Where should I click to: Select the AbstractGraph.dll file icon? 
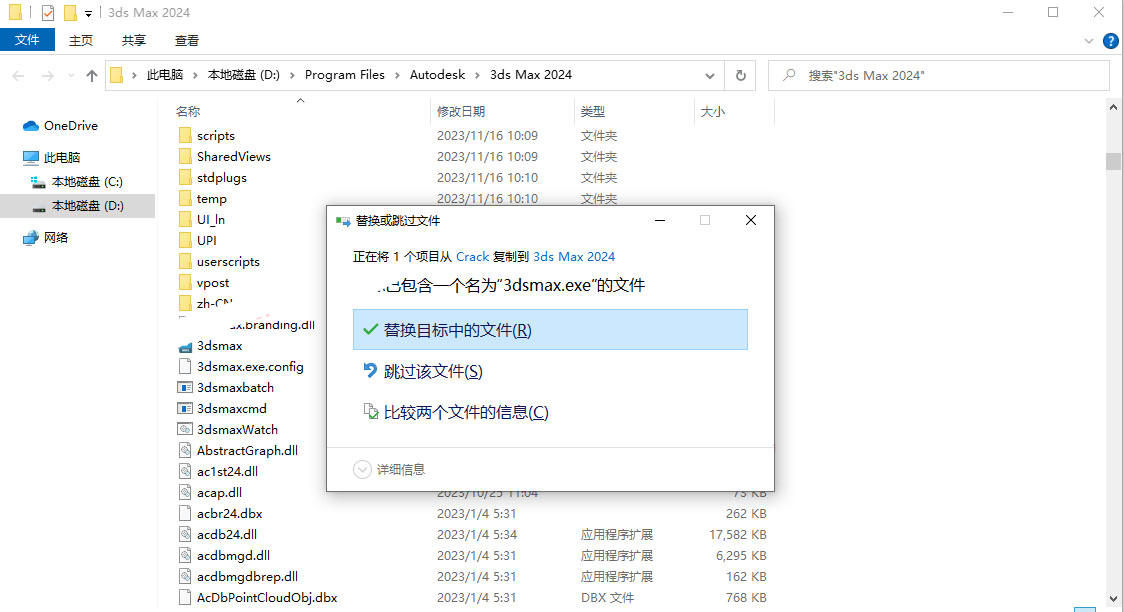coord(185,450)
